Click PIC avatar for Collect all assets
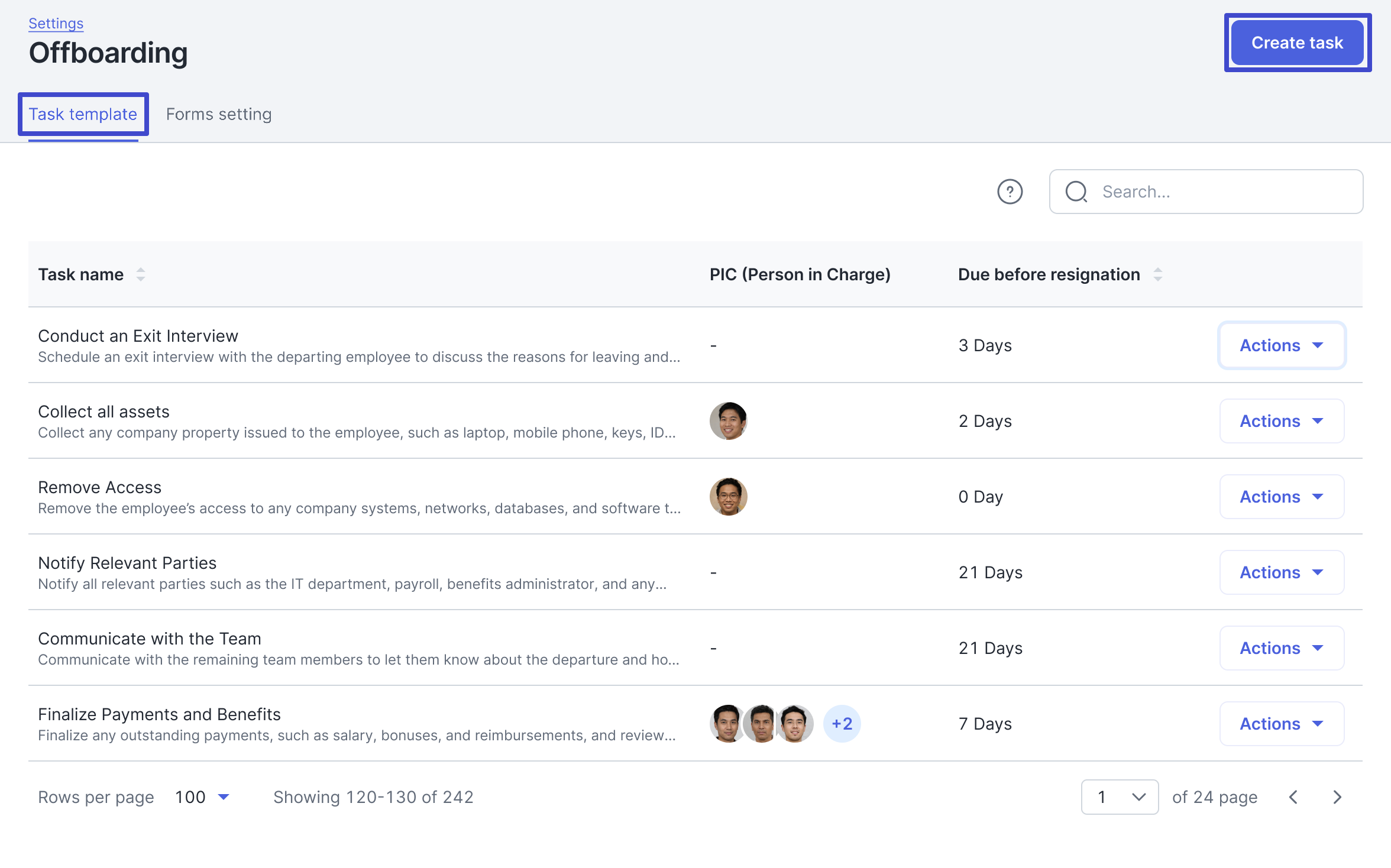Screen dimensions: 1391x868 tap(728, 421)
